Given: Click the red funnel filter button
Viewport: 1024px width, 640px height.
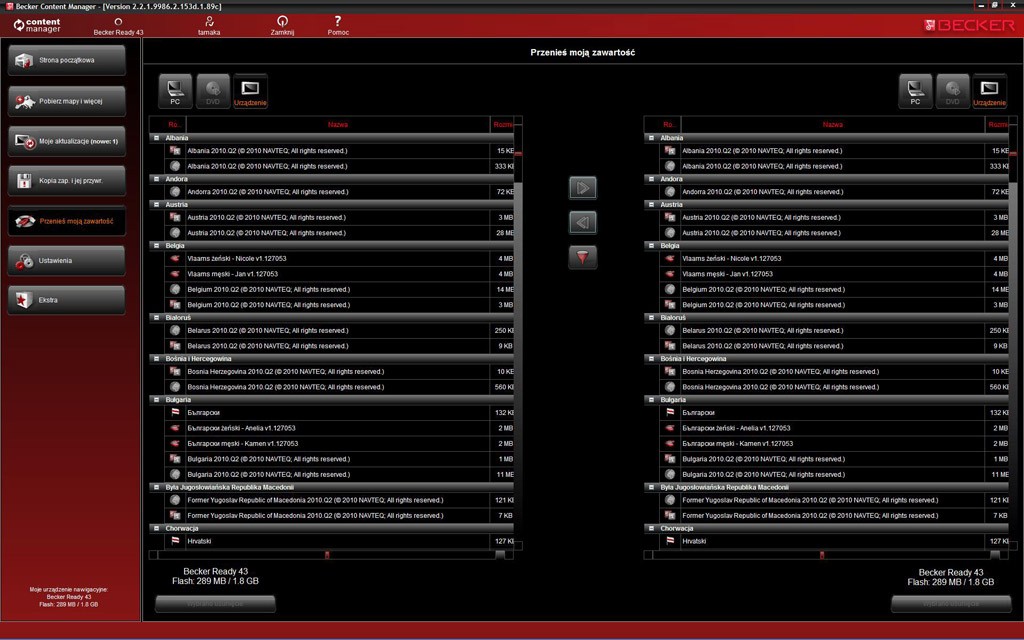Looking at the screenshot, I should coord(583,257).
